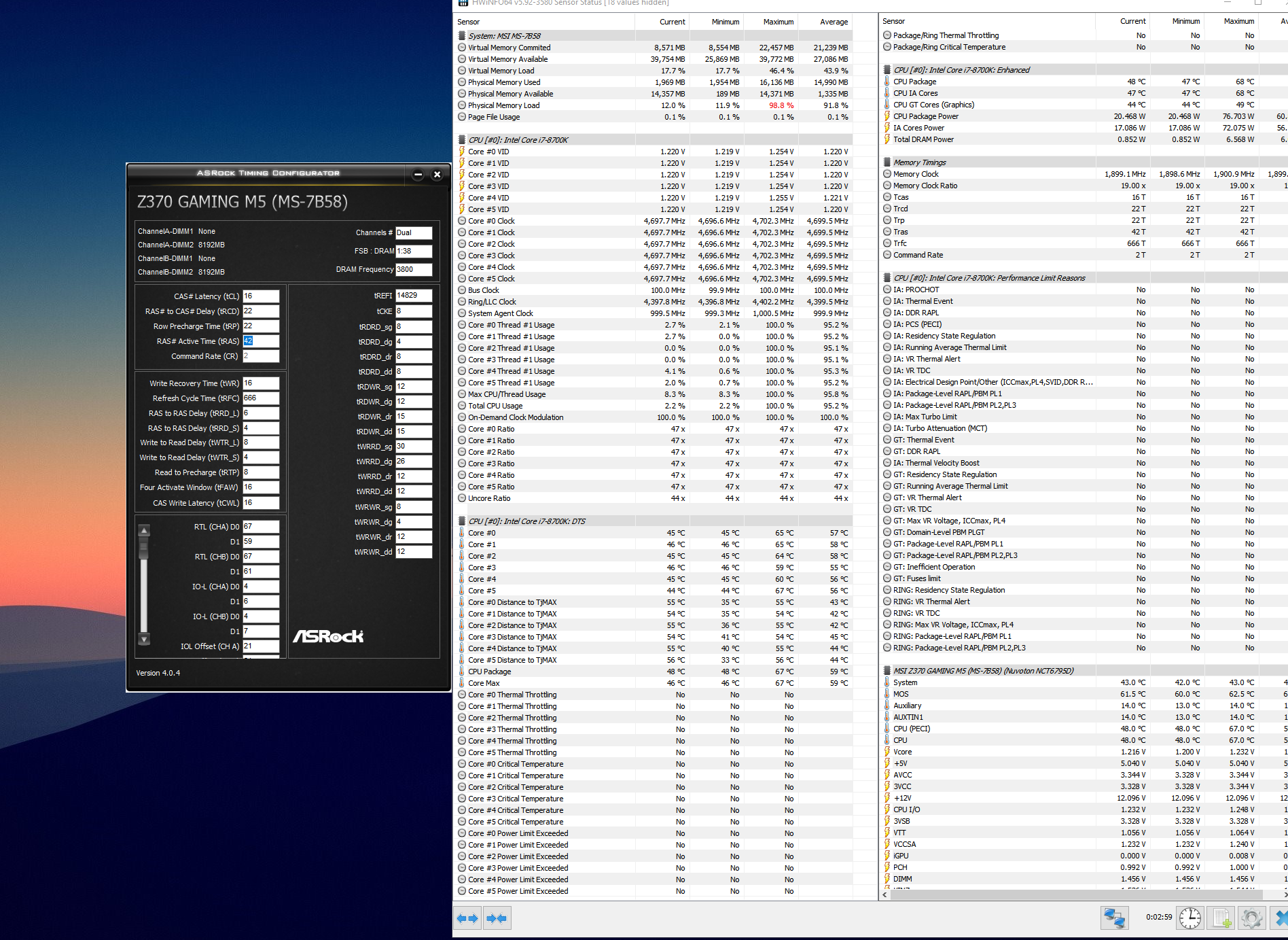The height and width of the screenshot is (940, 1288).
Task: Click the lightning icon next to DIMM voltage
Action: click(887, 879)
